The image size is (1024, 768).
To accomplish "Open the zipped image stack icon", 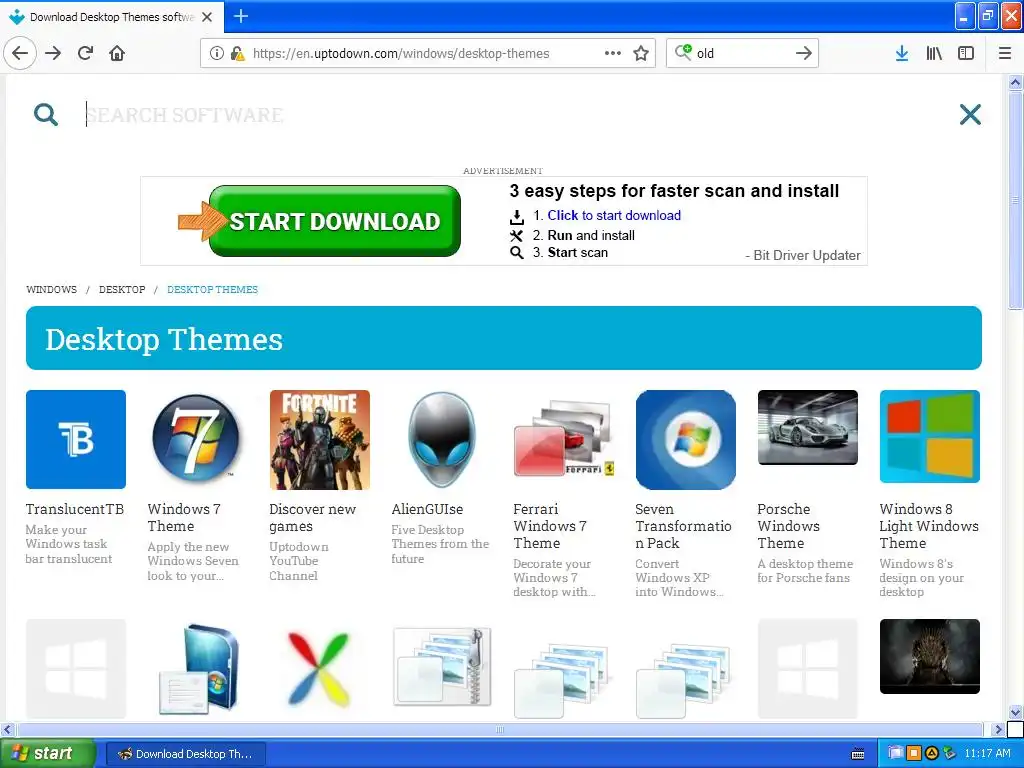I will pyautogui.click(x=442, y=667).
